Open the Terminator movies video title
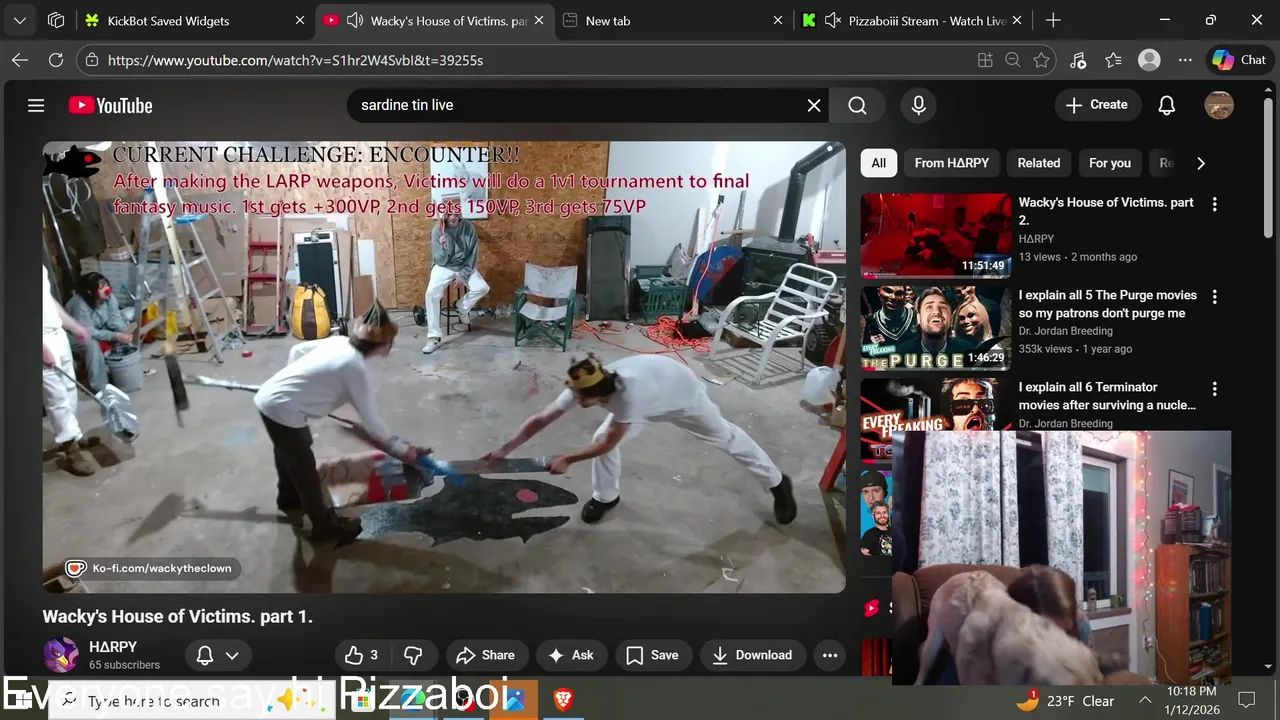 click(1107, 396)
